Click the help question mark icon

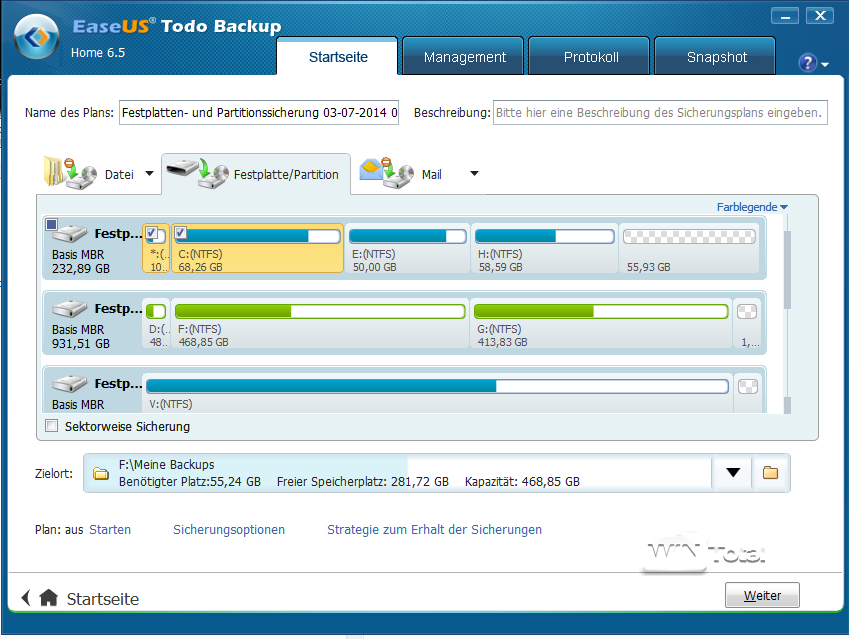(x=808, y=63)
